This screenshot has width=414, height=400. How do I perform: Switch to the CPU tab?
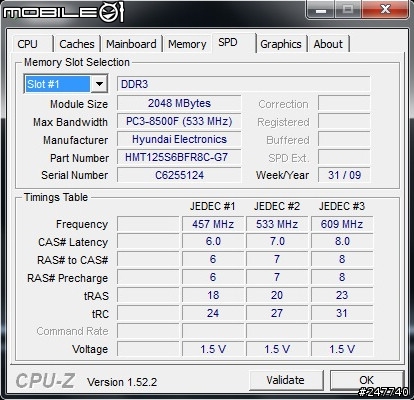pyautogui.click(x=33, y=44)
